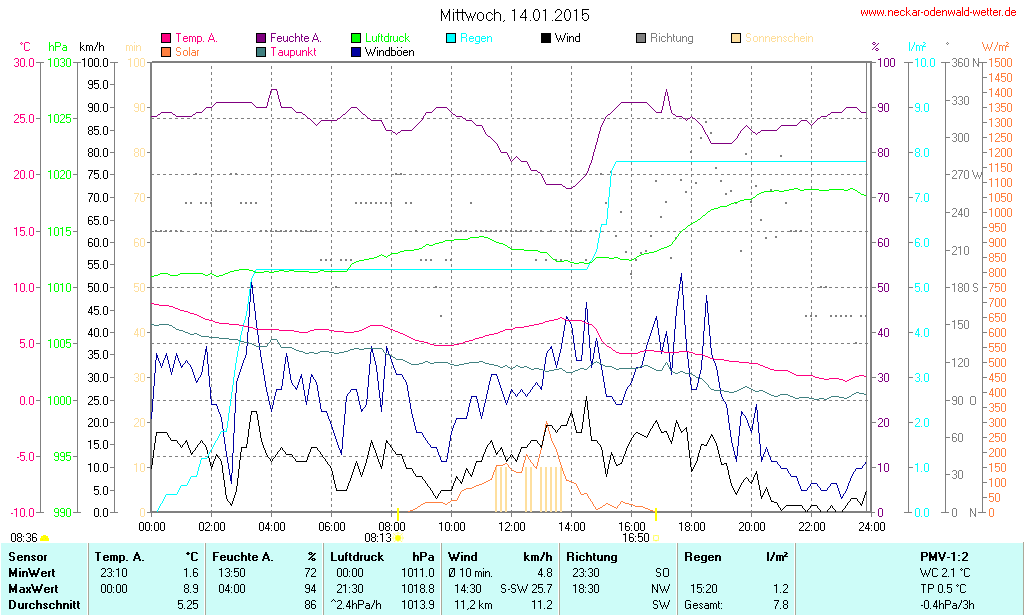Select the Sonnenschein legend swatch
This screenshot has height=615, width=1024.
(x=737, y=38)
